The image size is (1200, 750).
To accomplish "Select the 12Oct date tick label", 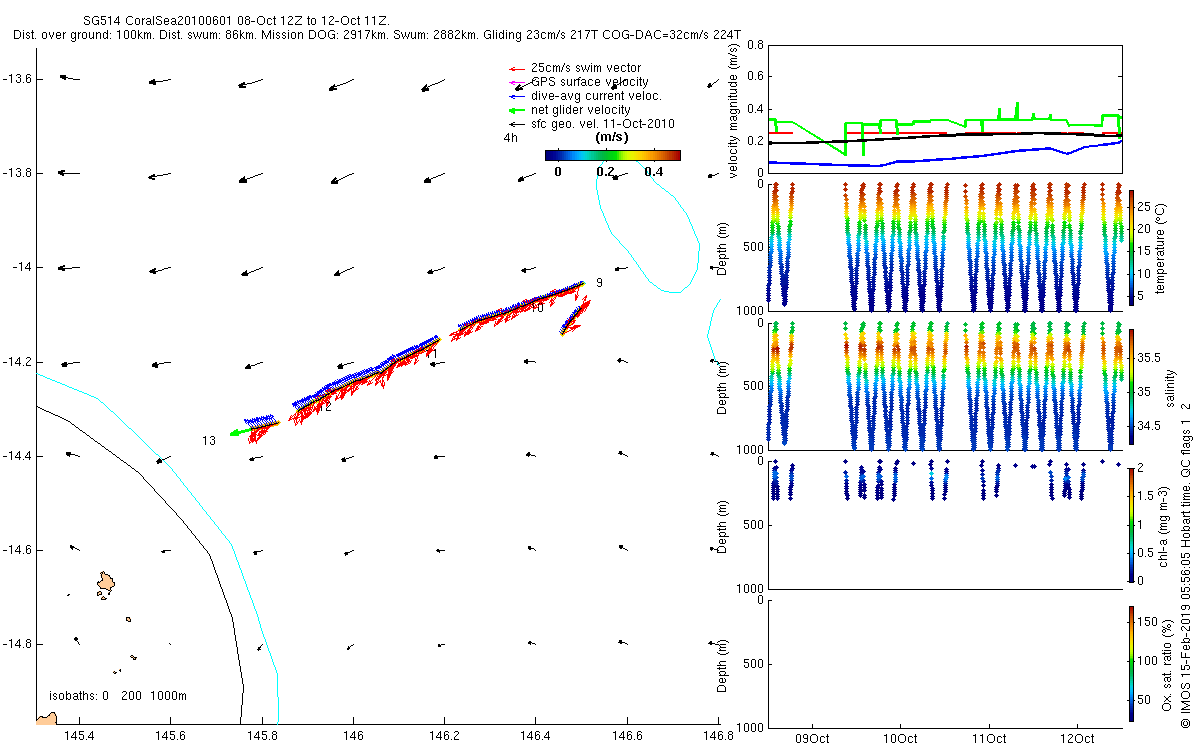I will pyautogui.click(x=1077, y=739).
